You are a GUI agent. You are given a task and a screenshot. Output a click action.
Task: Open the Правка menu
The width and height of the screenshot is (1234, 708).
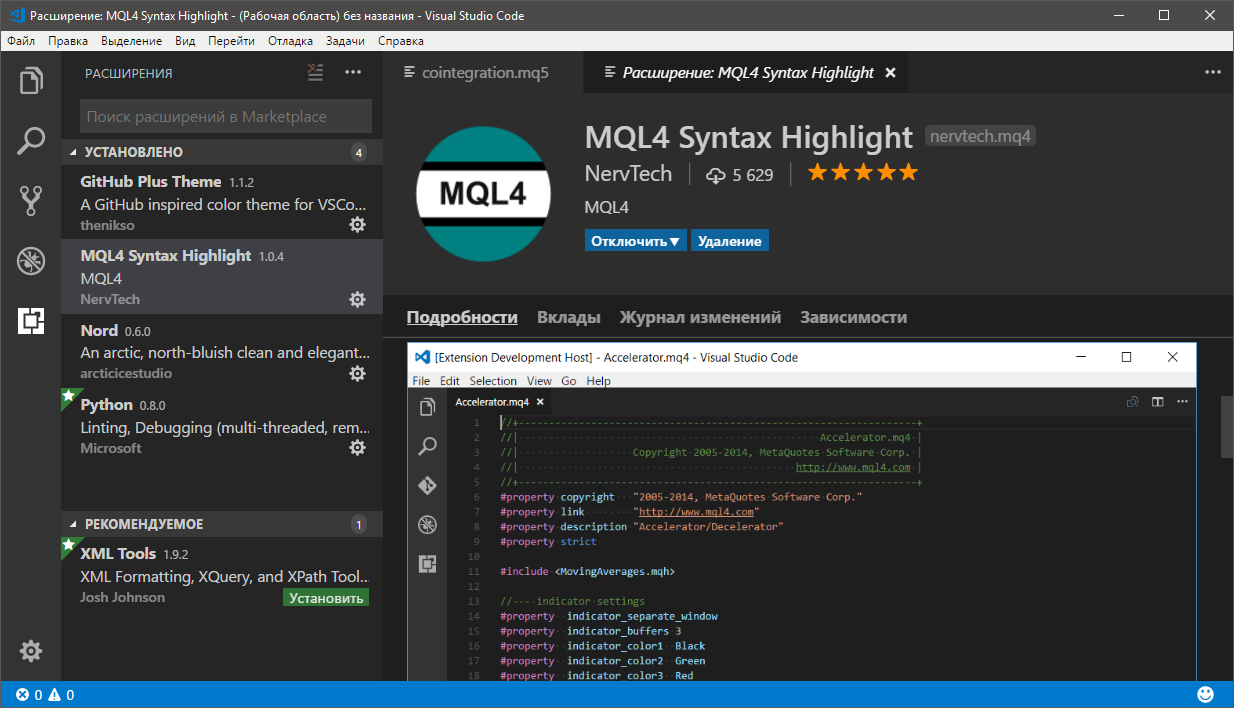68,41
